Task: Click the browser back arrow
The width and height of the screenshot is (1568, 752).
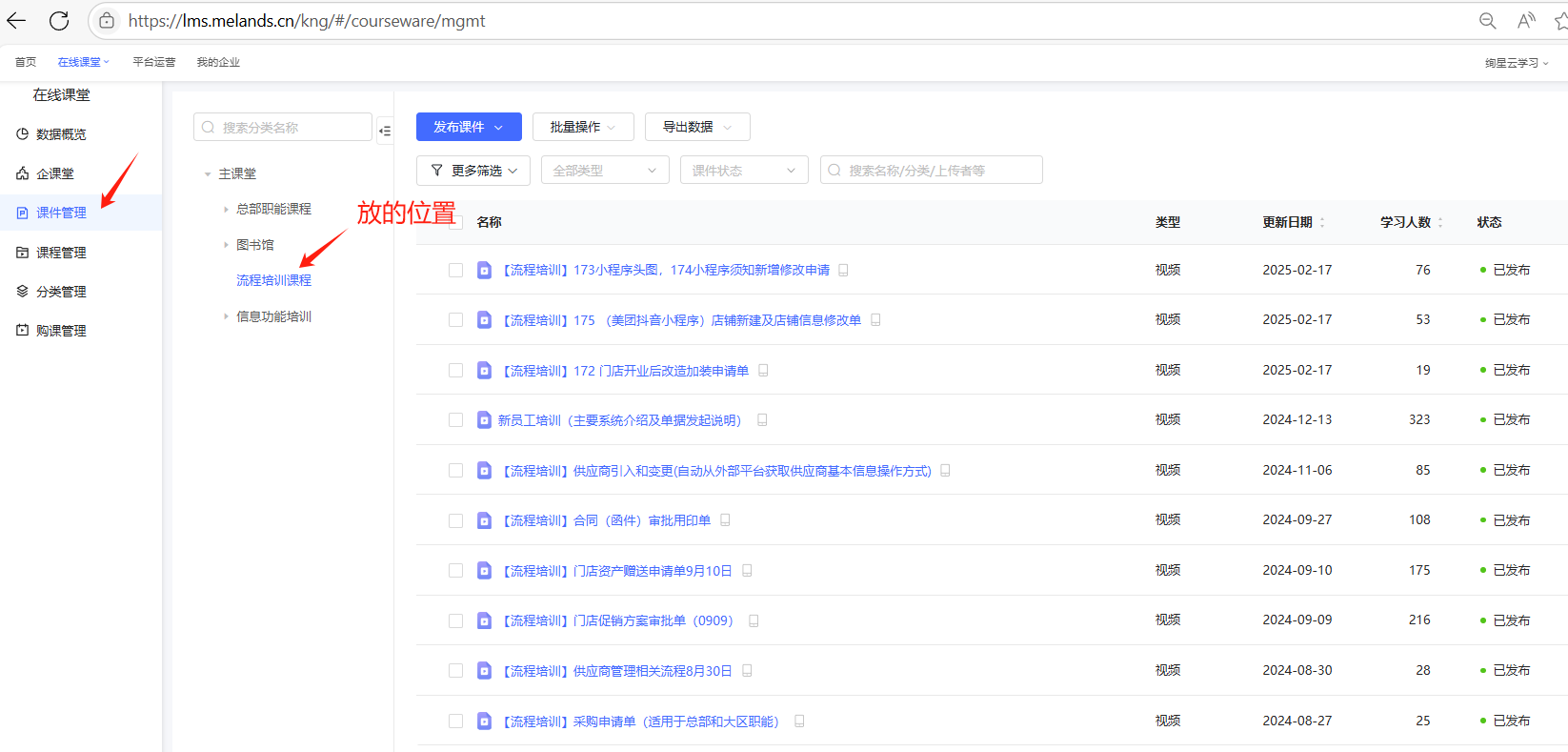Action: pos(17,21)
